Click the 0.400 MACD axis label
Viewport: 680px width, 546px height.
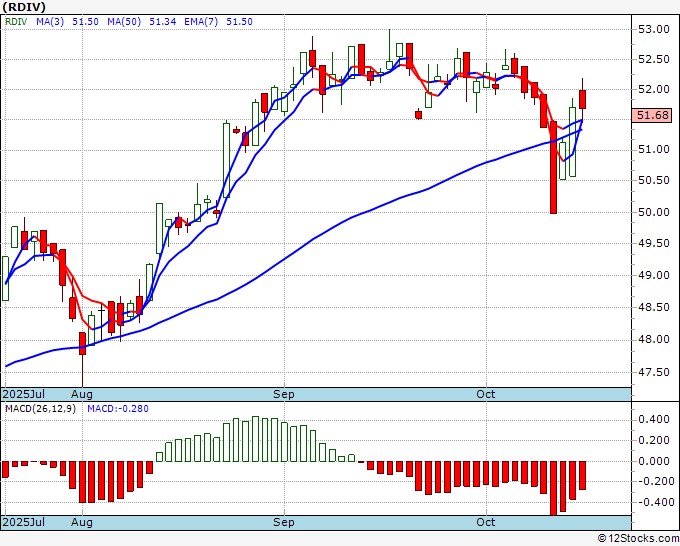coord(654,419)
